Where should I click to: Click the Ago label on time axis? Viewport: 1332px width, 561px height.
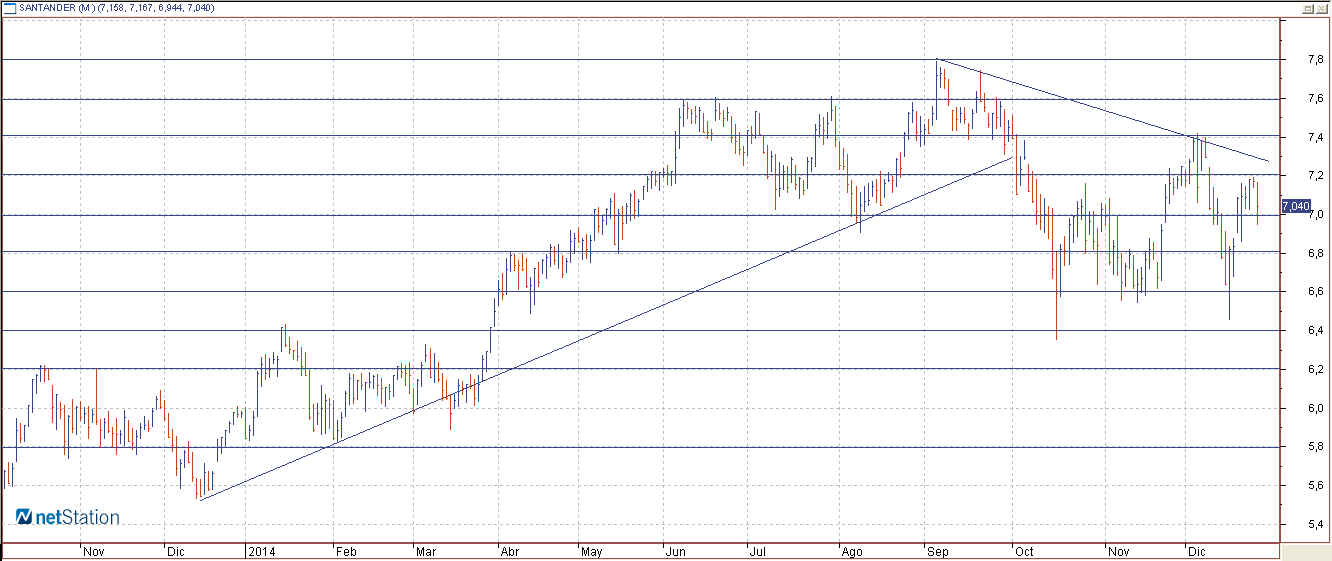coord(851,551)
